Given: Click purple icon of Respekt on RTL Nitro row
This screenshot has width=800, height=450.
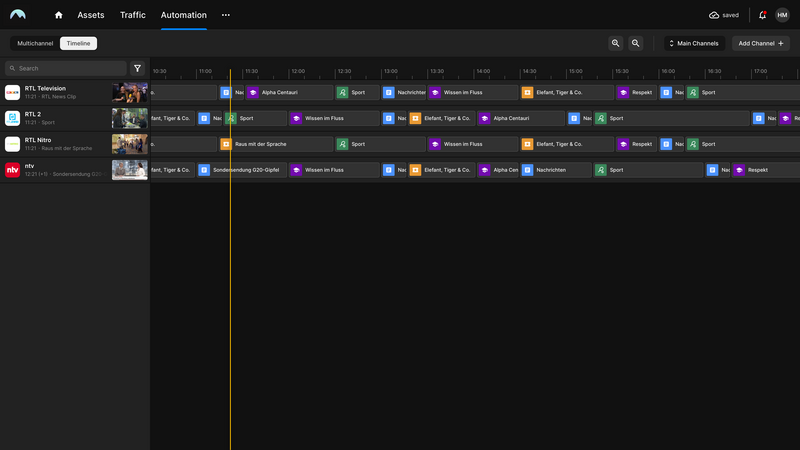Looking at the screenshot, I should click(623, 144).
